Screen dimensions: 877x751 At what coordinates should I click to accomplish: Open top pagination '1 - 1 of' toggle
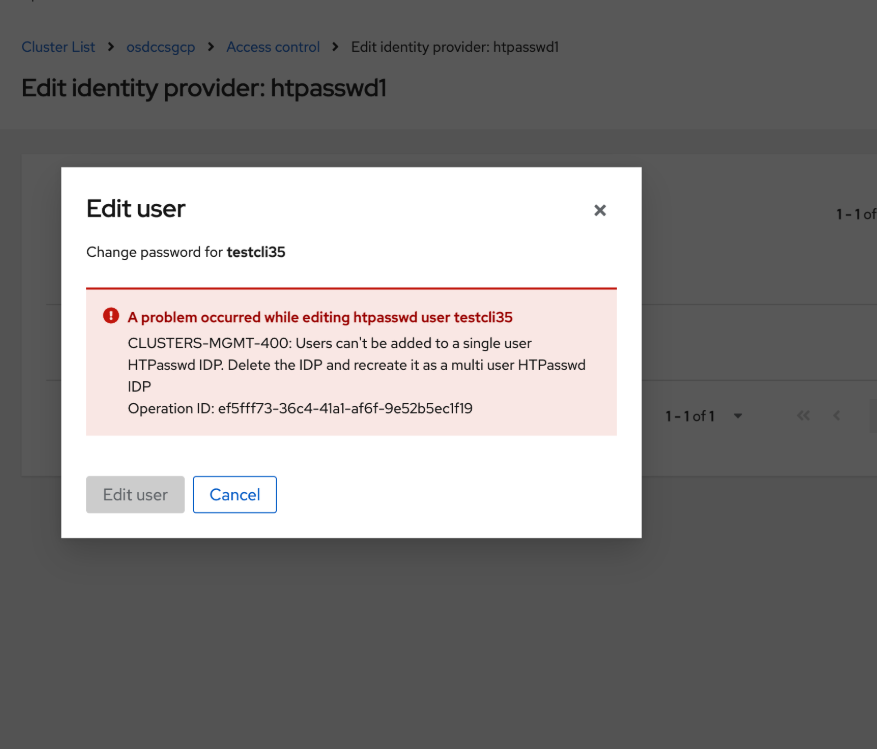point(855,214)
